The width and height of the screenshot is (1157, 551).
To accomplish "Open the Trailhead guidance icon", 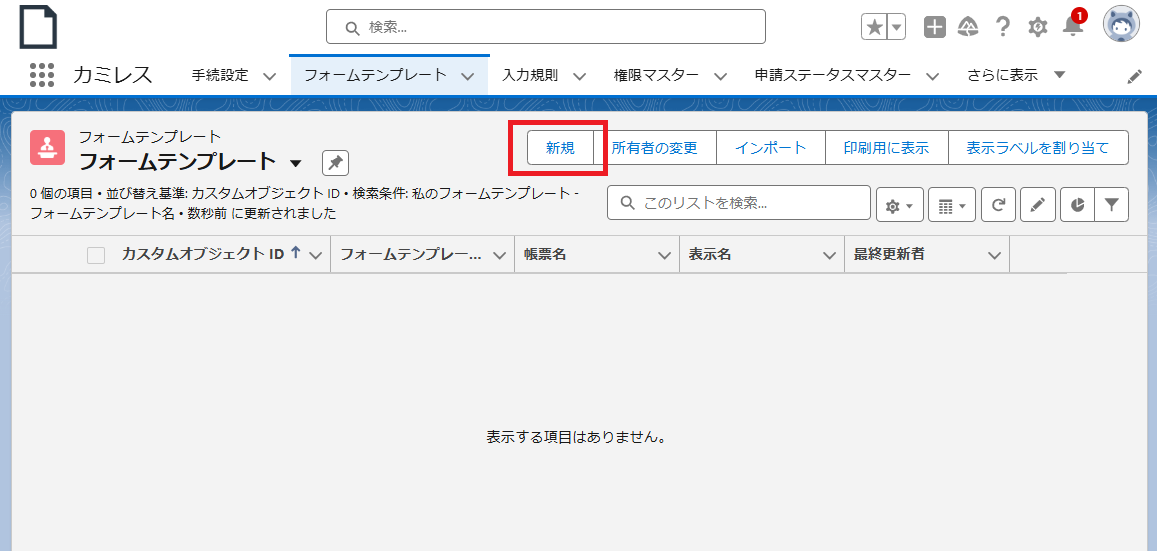I will click(x=968, y=27).
